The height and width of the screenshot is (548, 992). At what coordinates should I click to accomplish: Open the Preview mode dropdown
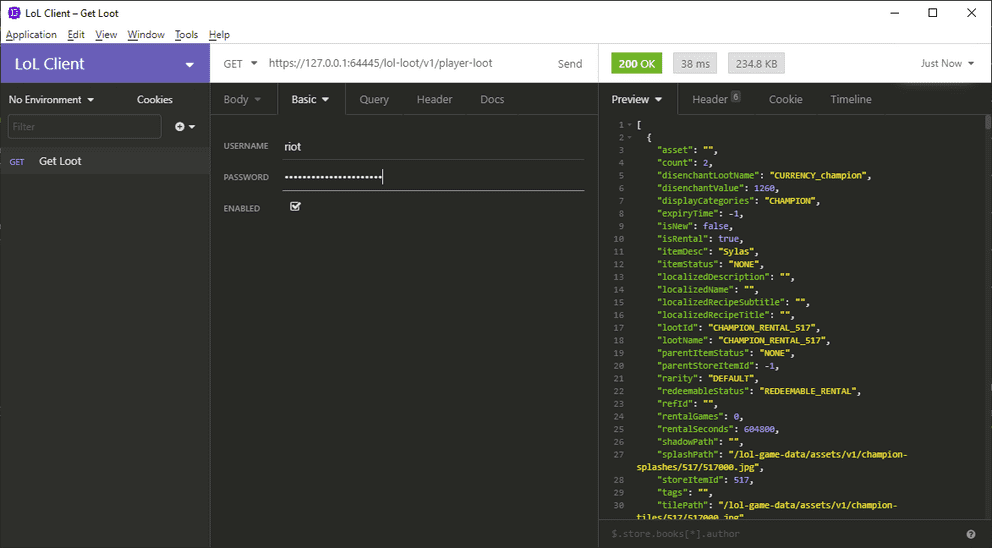coord(636,99)
